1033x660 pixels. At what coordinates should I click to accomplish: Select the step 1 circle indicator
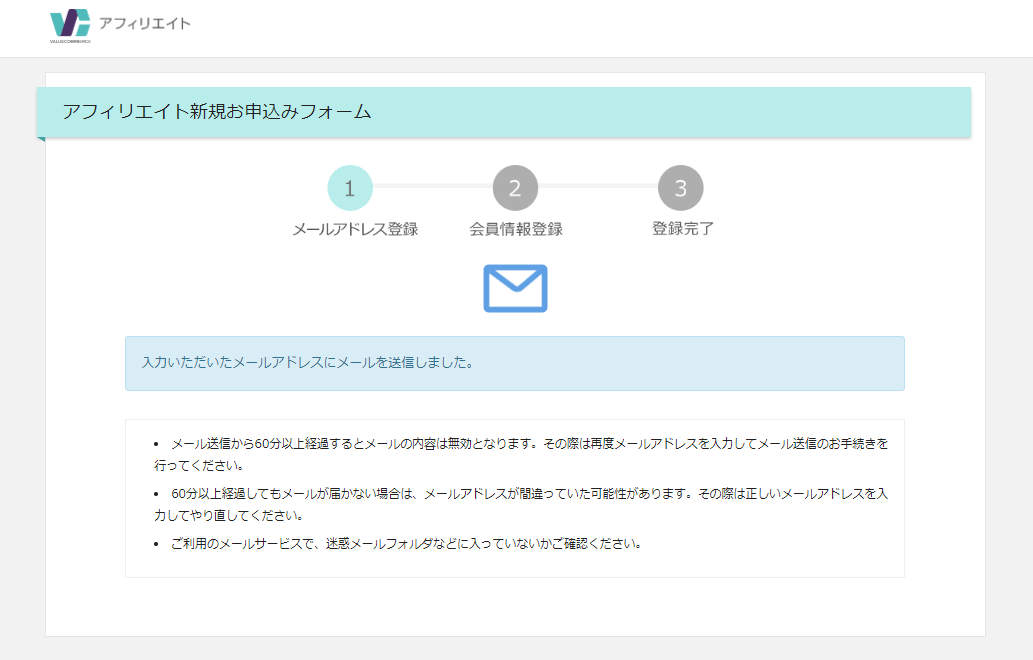click(x=350, y=188)
